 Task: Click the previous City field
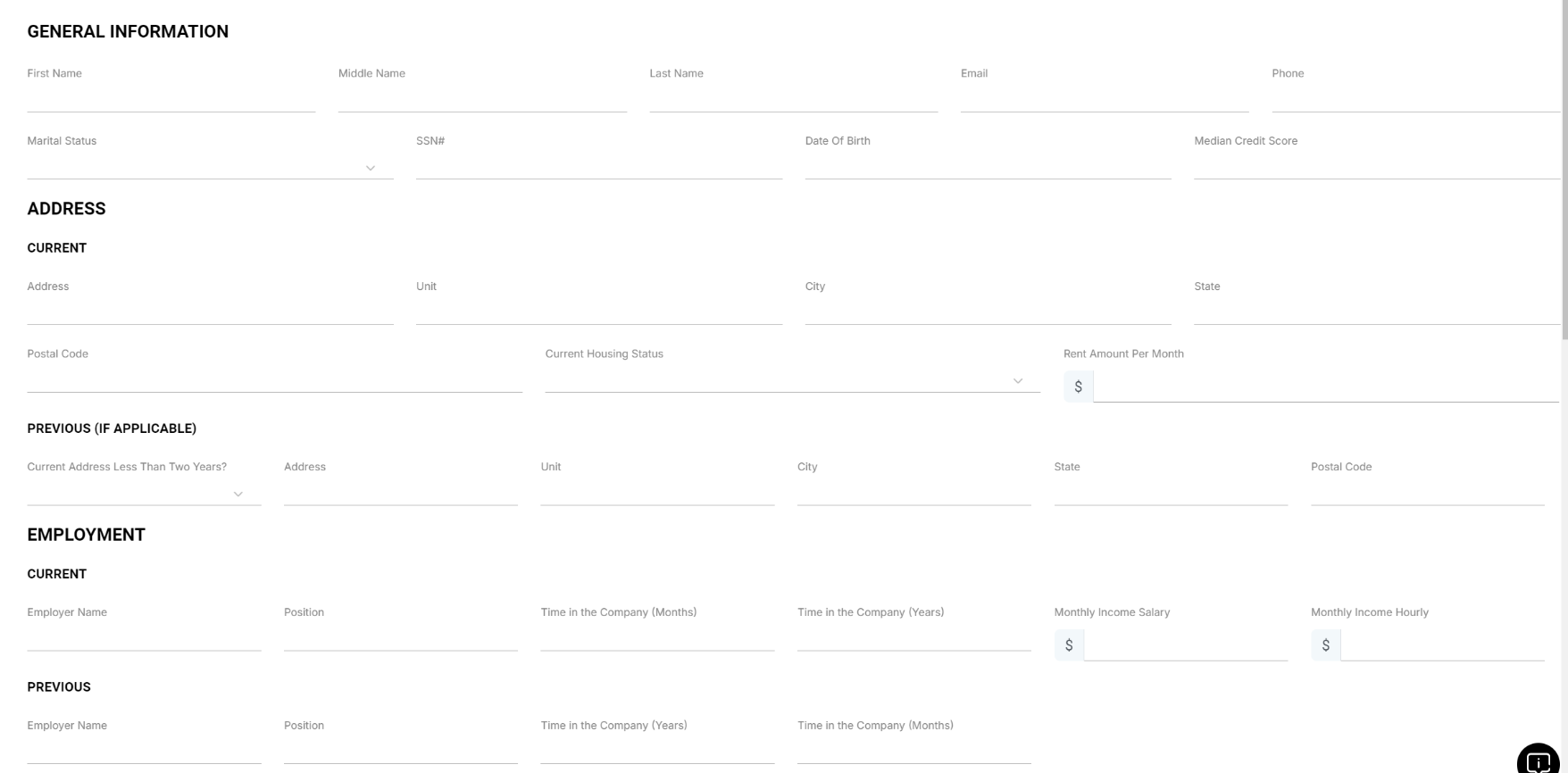pos(914,494)
